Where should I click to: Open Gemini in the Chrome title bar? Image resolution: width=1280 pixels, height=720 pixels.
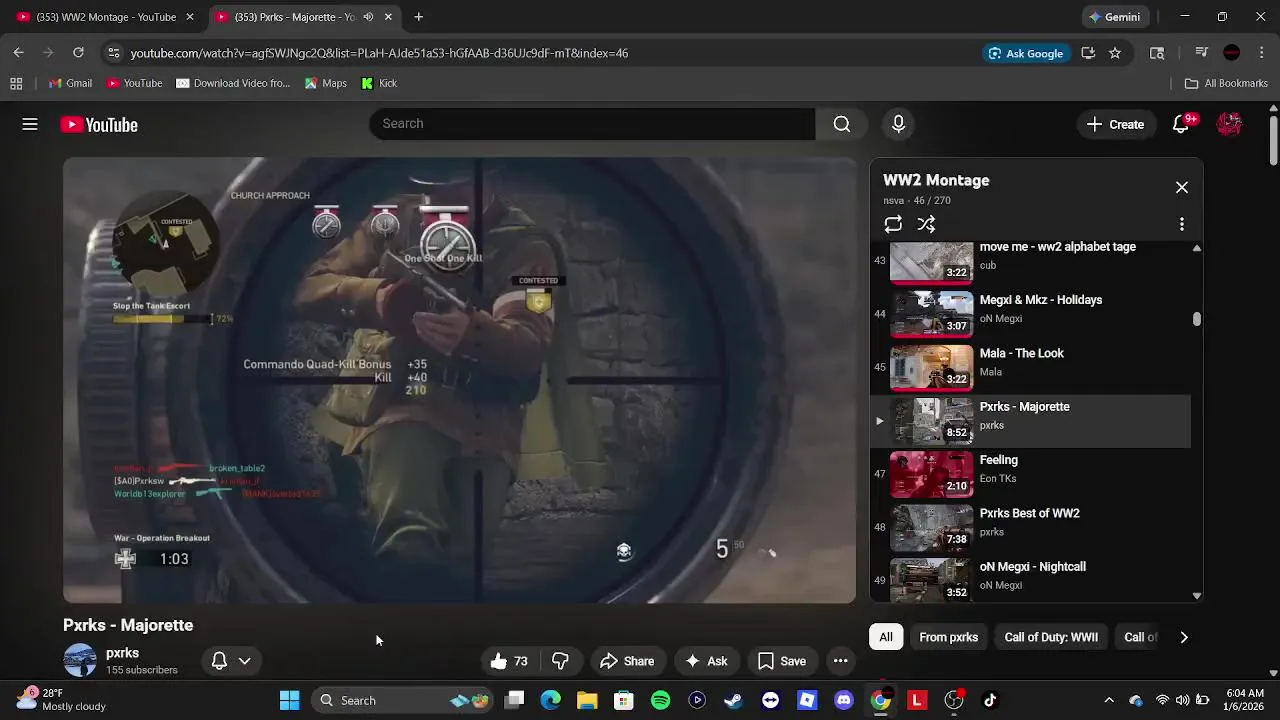pyautogui.click(x=1114, y=17)
